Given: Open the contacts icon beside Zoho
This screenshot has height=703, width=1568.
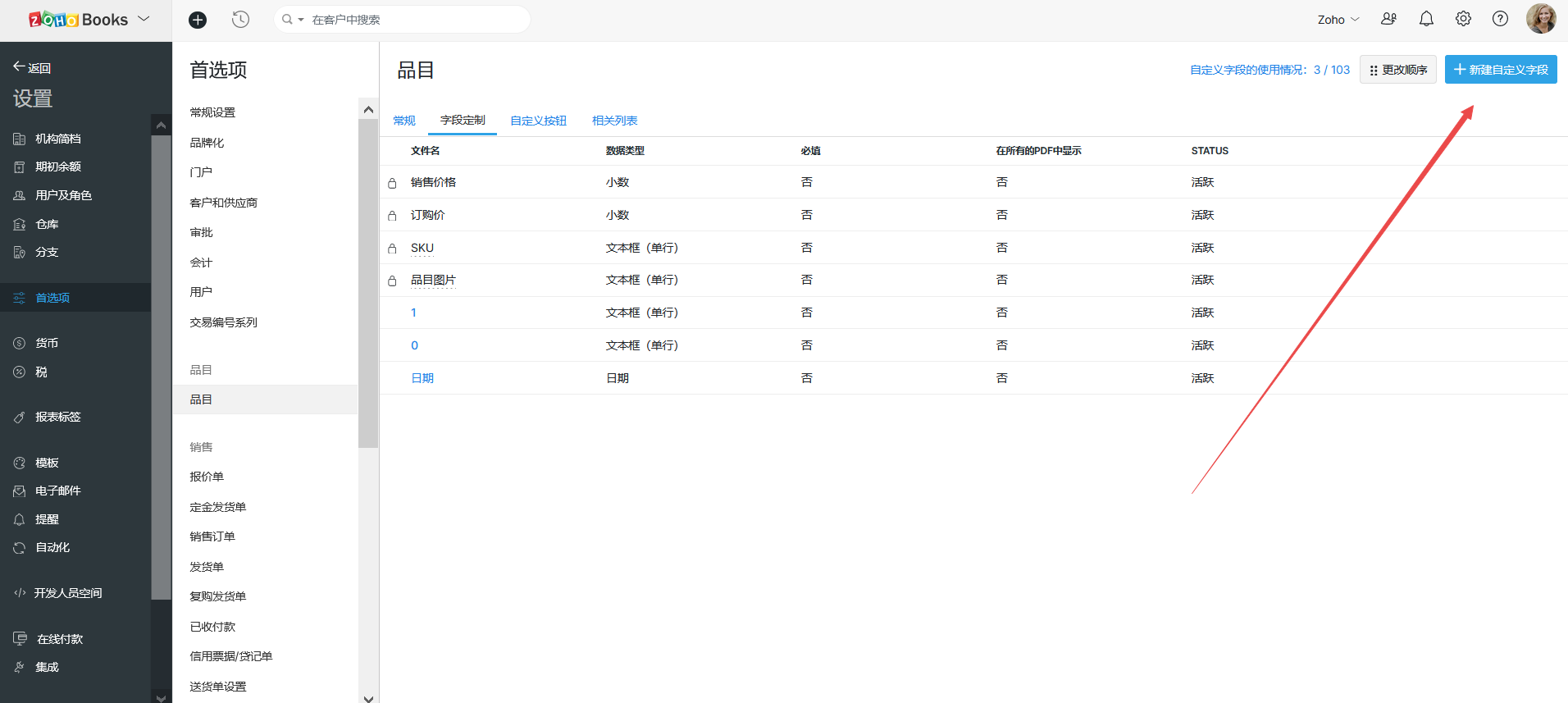Looking at the screenshot, I should coord(1388,19).
